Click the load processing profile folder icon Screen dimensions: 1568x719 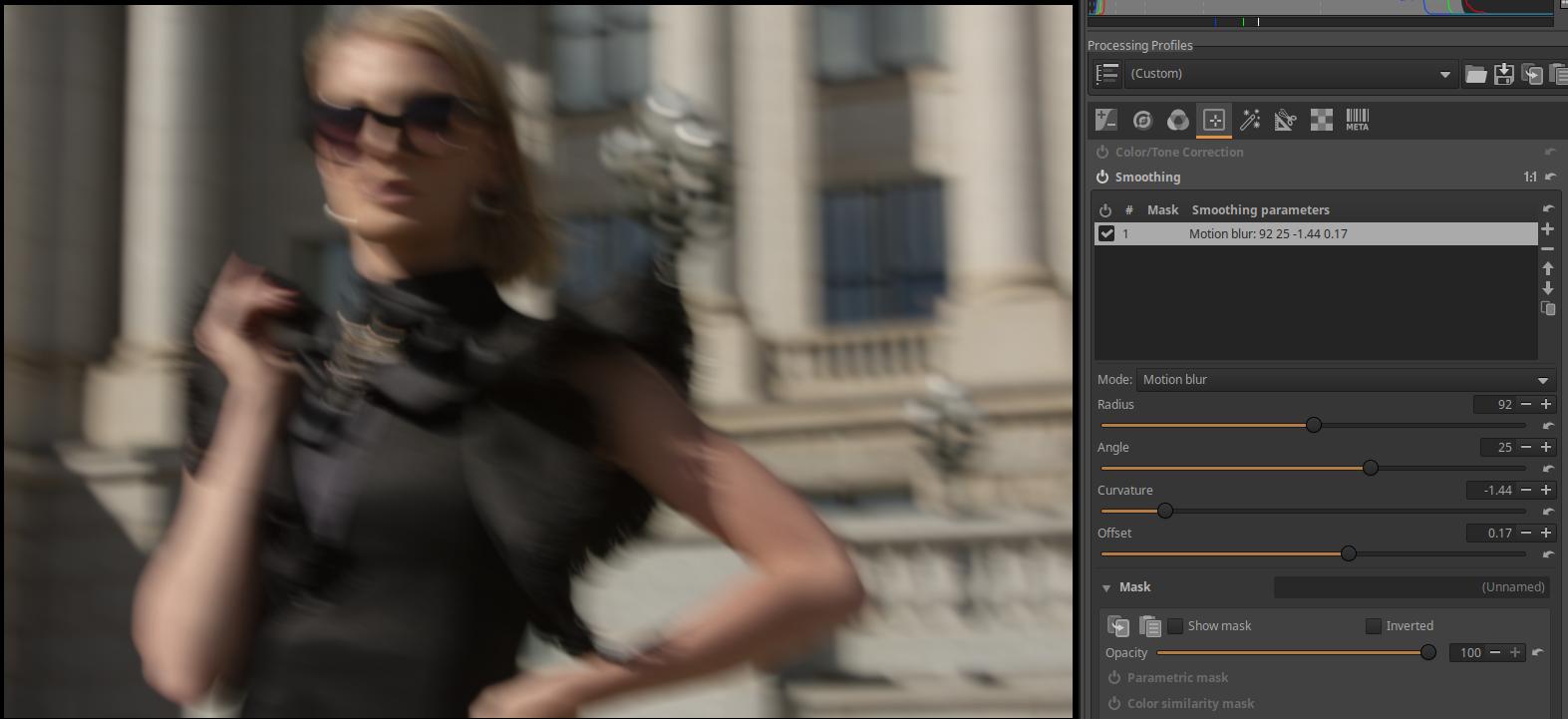coord(1475,74)
